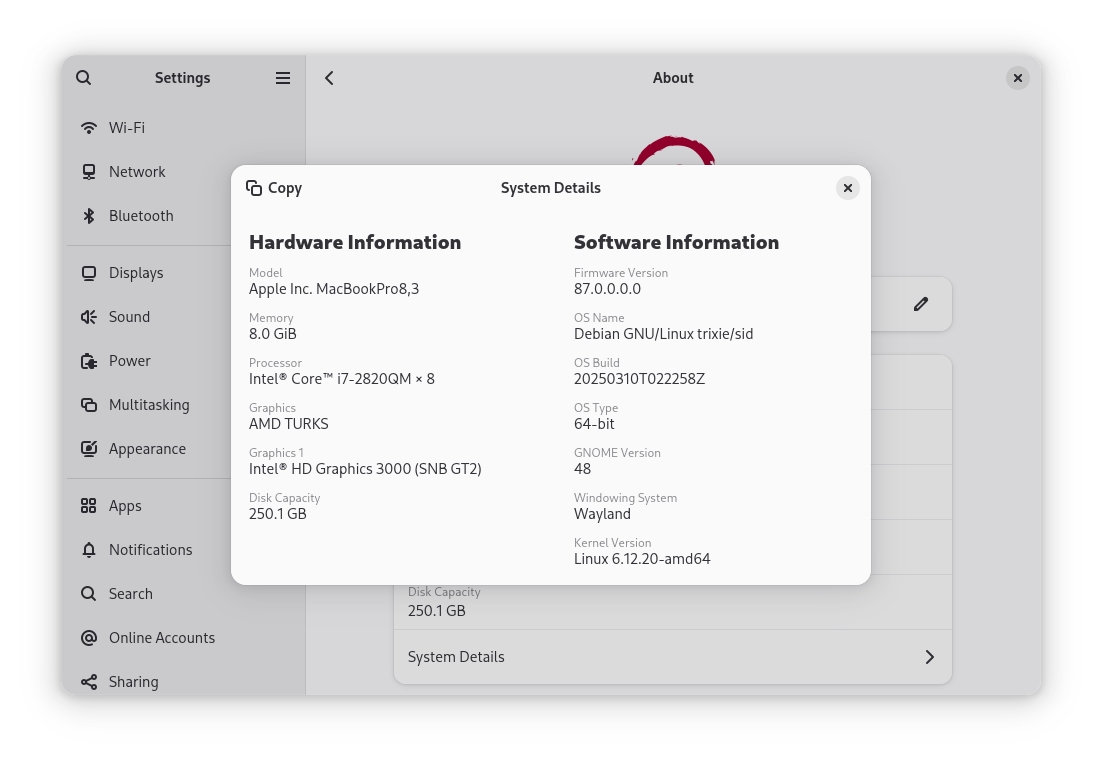Screen dimensions: 1102x762
Task: Click the Debian logo in About page
Action: [x=675, y=150]
